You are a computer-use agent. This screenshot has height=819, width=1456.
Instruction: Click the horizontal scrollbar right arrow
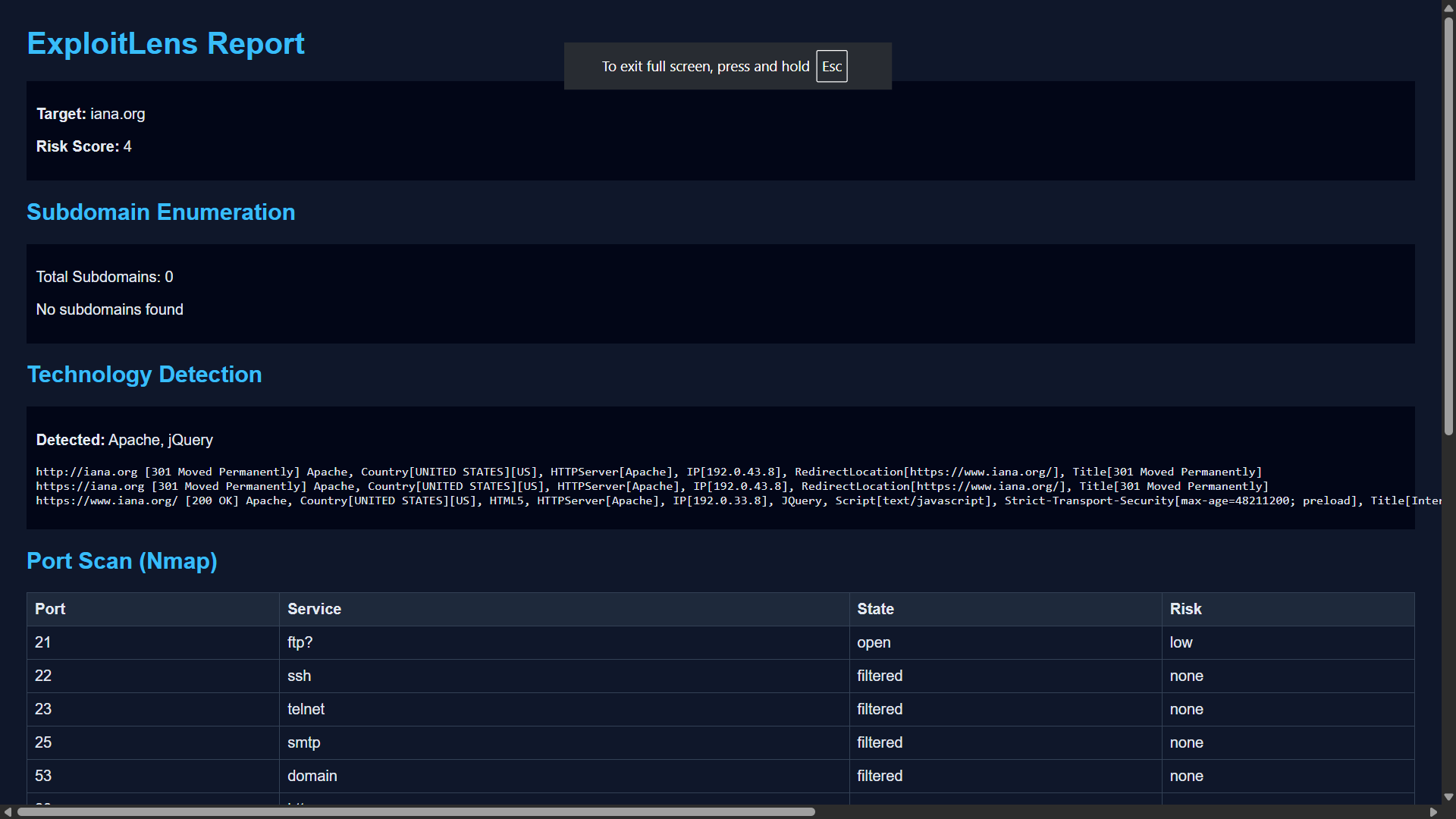[1433, 812]
